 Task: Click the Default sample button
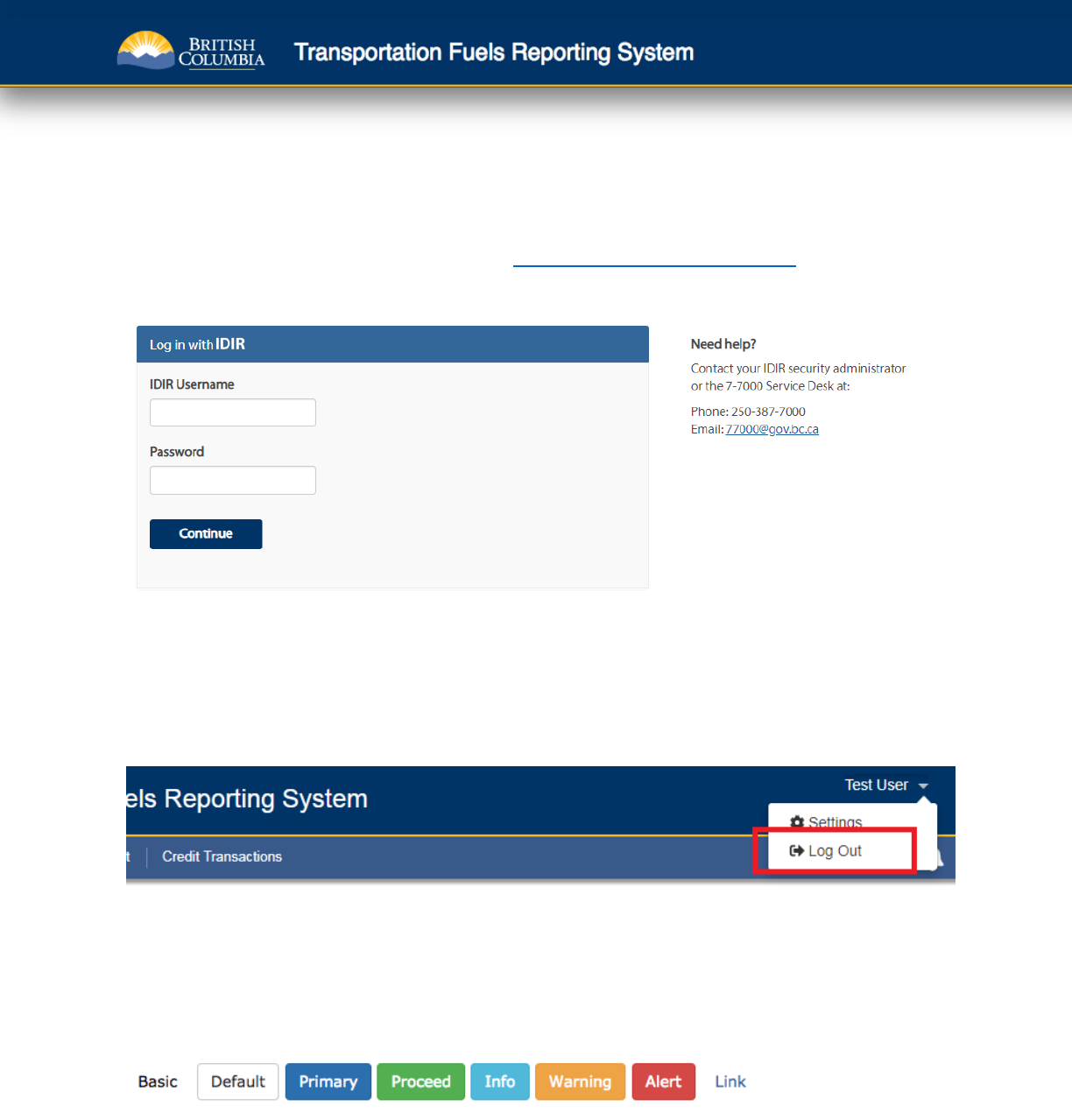[238, 1081]
